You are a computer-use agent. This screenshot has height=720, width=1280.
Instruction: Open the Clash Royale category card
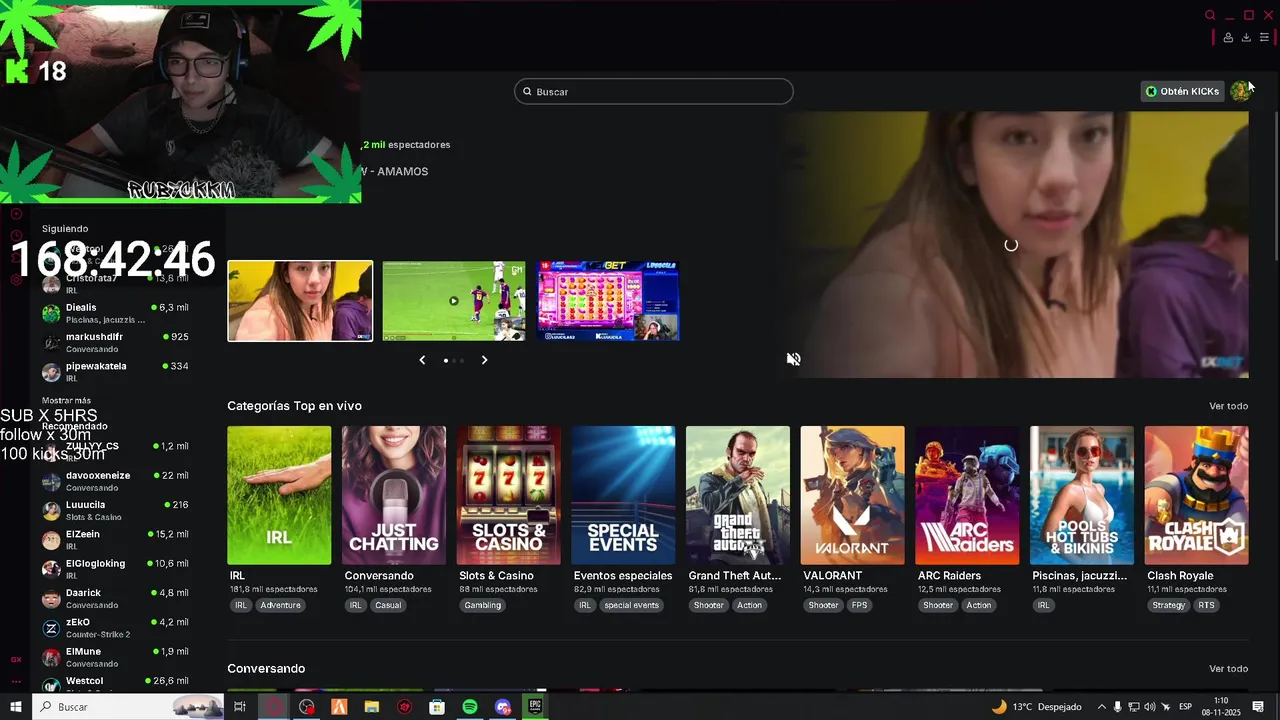tap(1197, 495)
